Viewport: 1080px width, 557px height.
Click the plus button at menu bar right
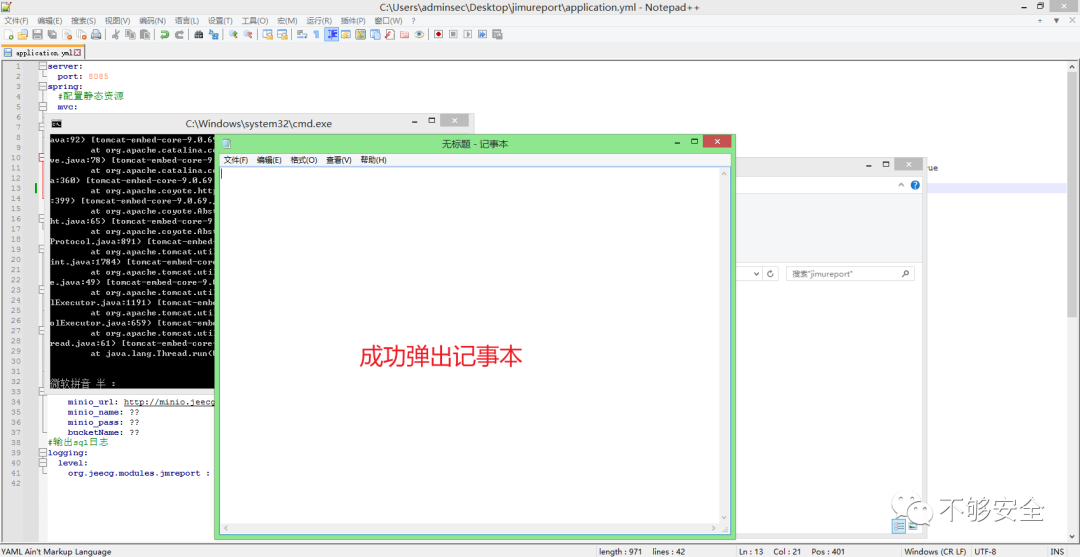pos(1040,21)
